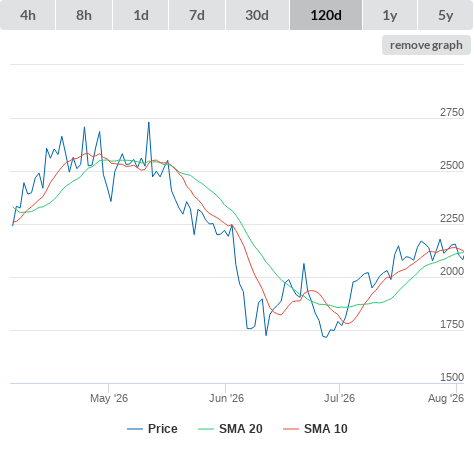Select the 7d range tab
Viewport: 474px width, 455px height.
coord(197,15)
